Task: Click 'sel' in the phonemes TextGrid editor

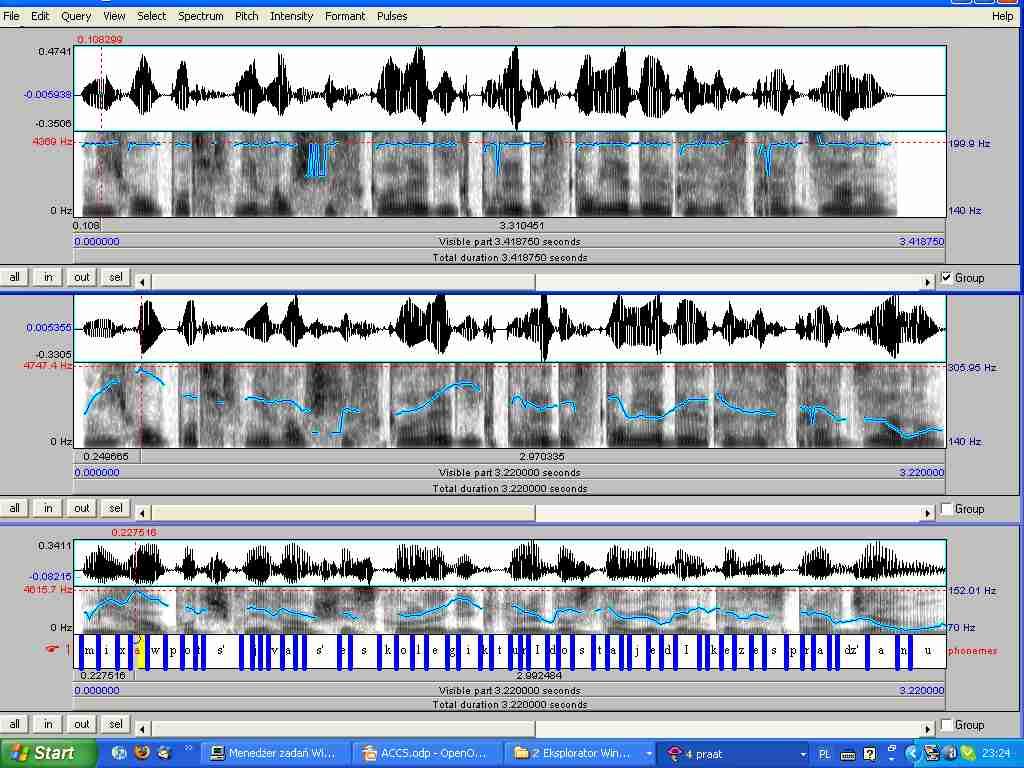Action: [x=116, y=724]
